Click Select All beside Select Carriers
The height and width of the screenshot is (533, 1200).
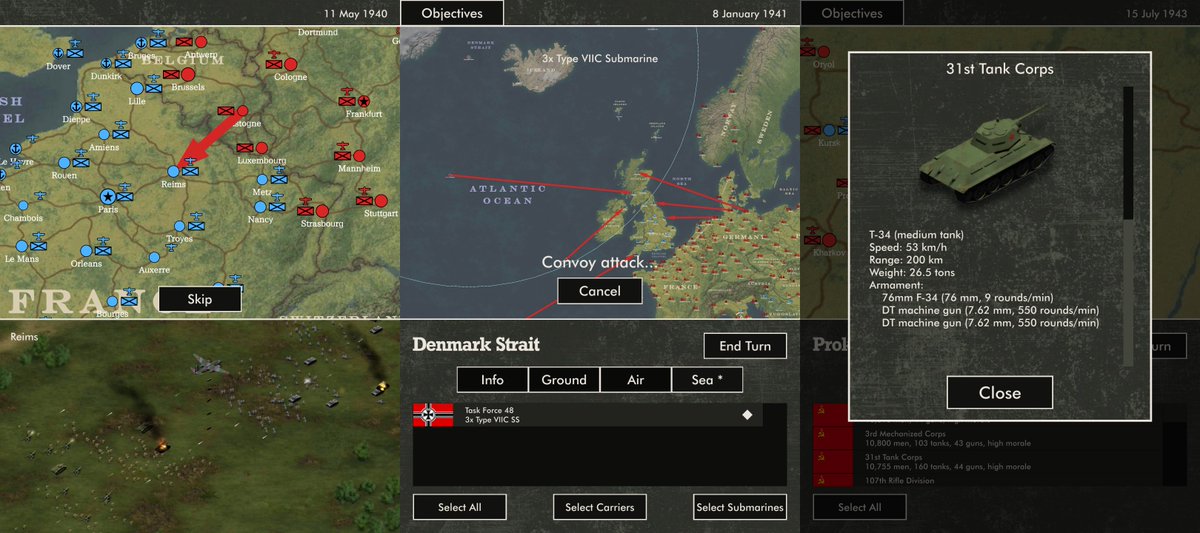click(460, 507)
